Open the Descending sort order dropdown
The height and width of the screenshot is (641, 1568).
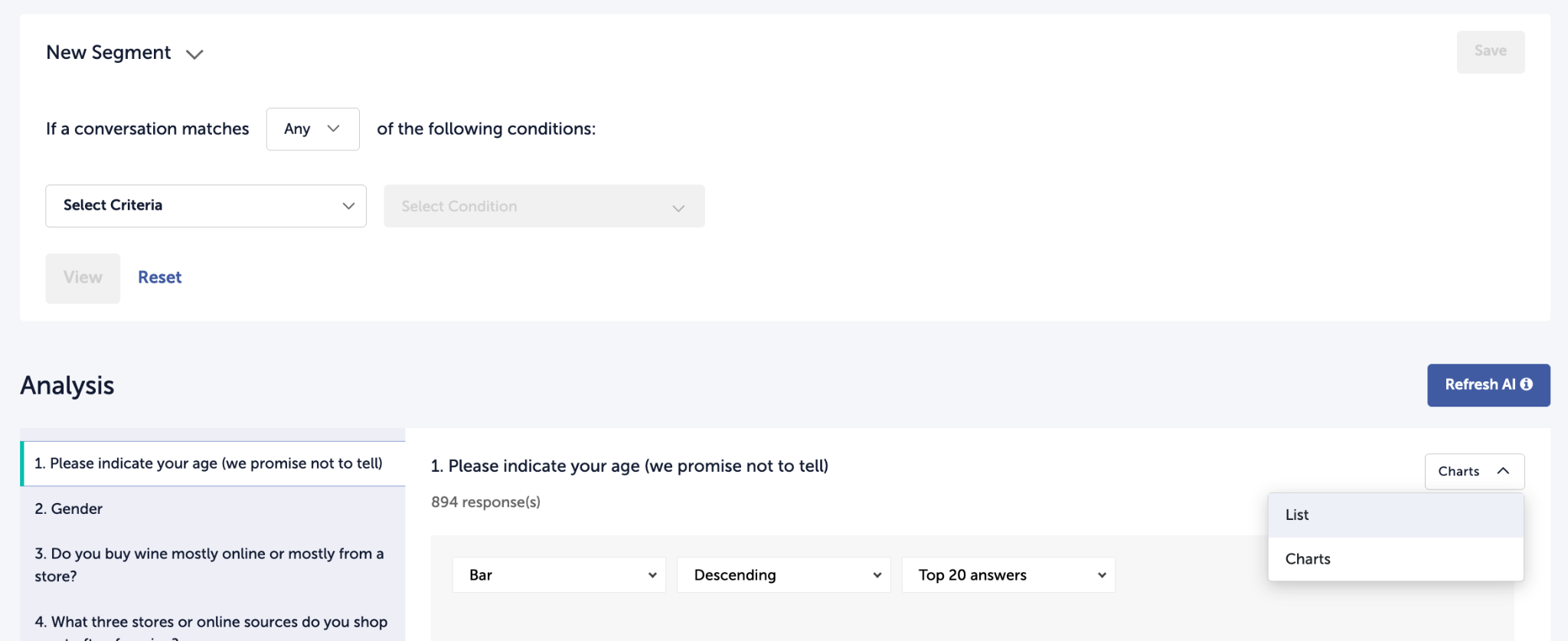click(783, 575)
